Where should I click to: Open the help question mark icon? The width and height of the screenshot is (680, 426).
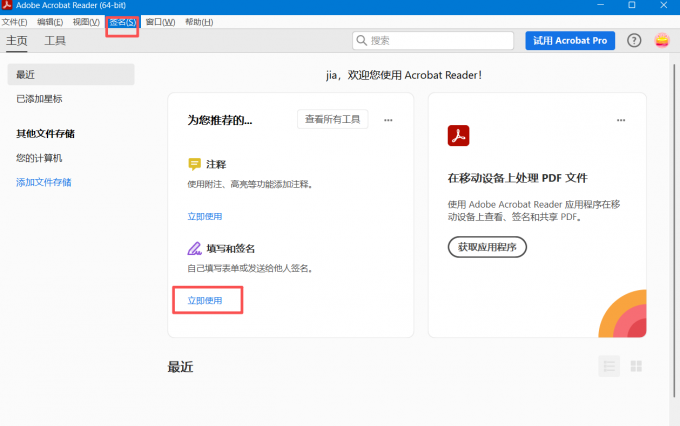tap(634, 41)
